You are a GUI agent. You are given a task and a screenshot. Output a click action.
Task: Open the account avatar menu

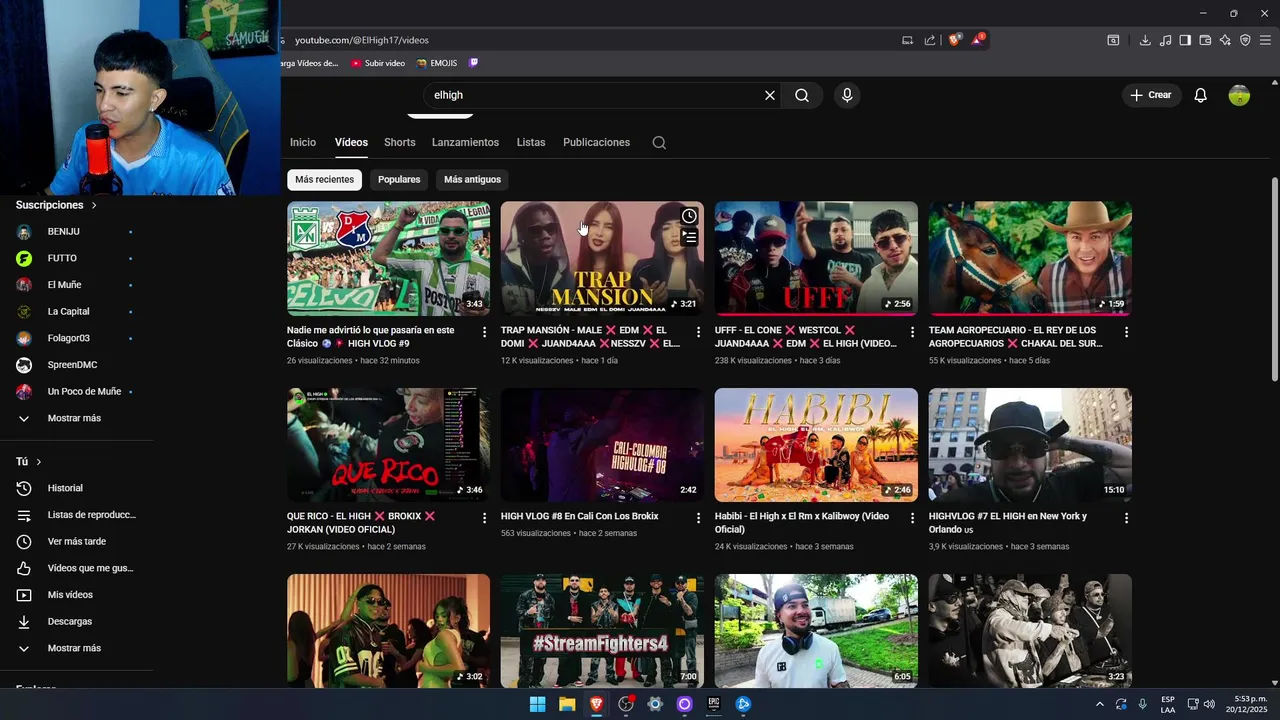point(1239,95)
